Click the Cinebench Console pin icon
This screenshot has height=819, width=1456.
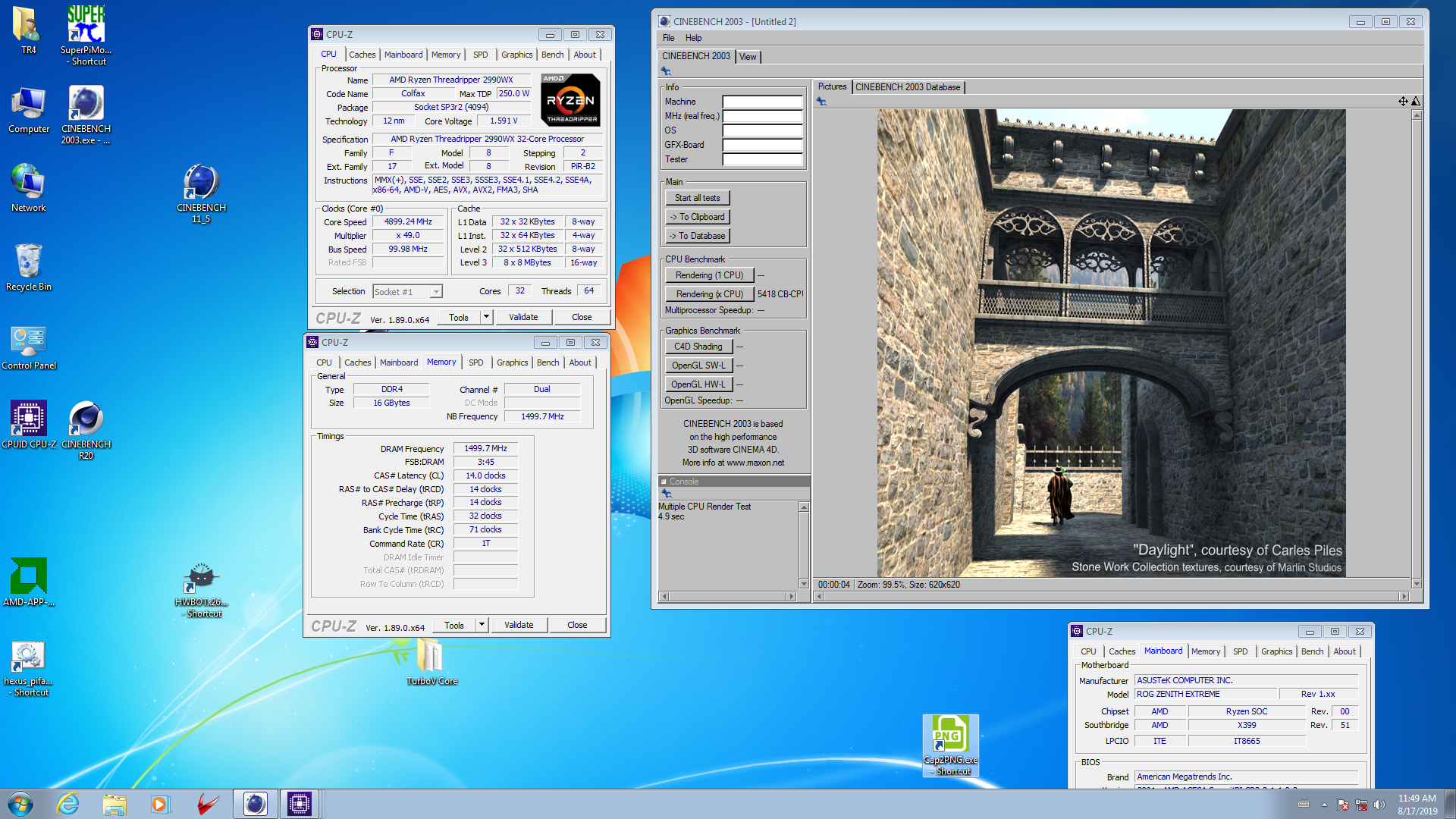[x=667, y=494]
